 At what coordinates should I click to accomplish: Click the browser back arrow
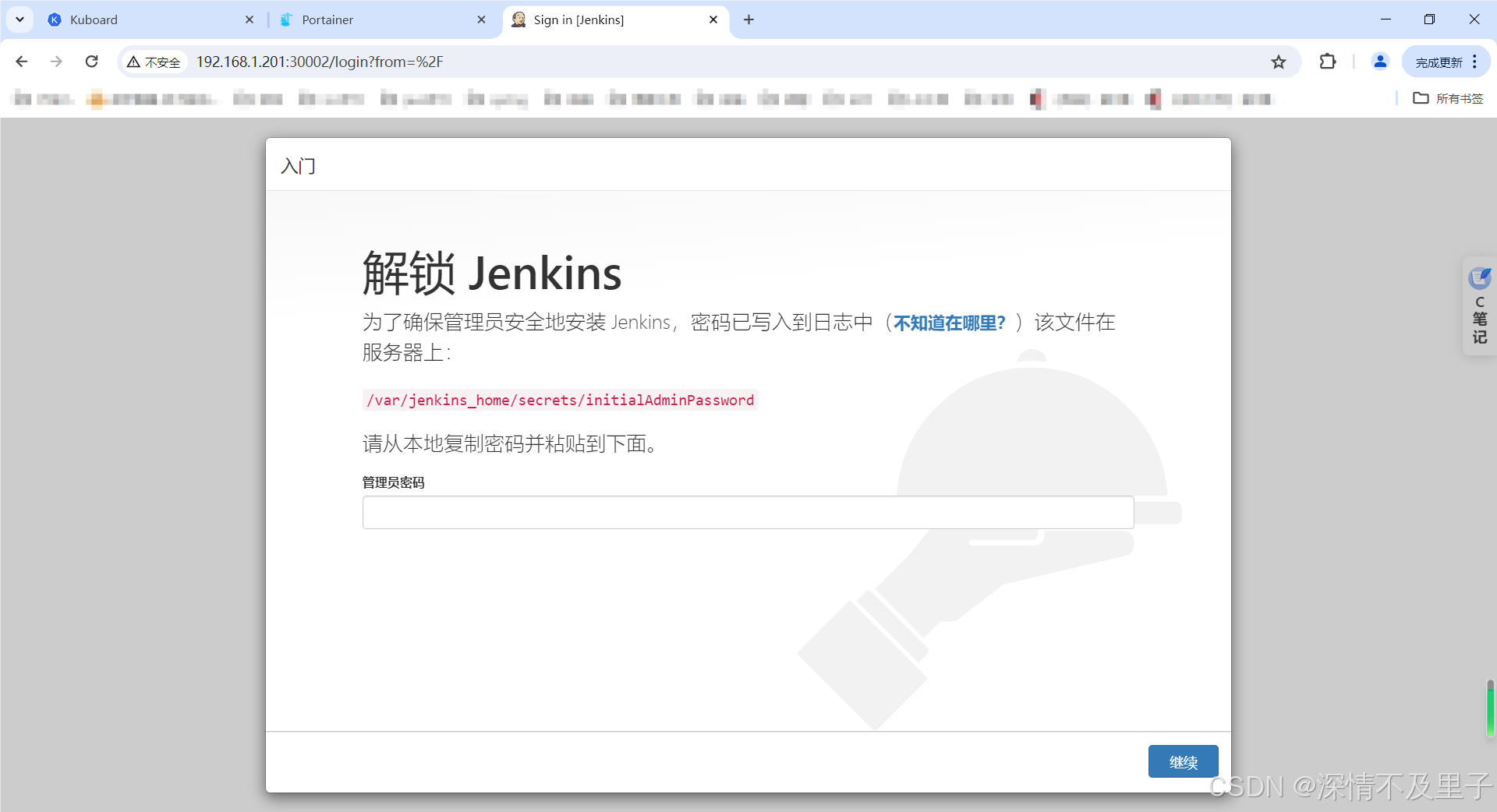point(22,62)
